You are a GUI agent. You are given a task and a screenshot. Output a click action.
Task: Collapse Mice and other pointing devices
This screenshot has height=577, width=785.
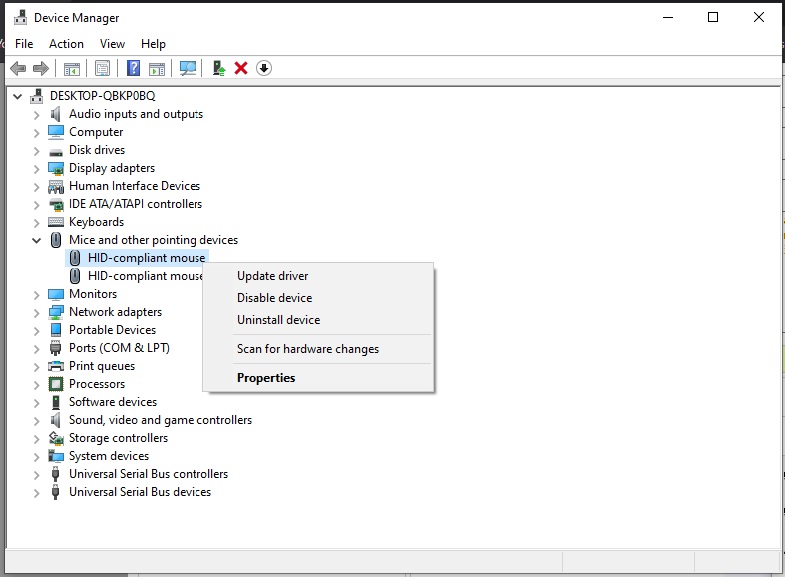[37, 240]
